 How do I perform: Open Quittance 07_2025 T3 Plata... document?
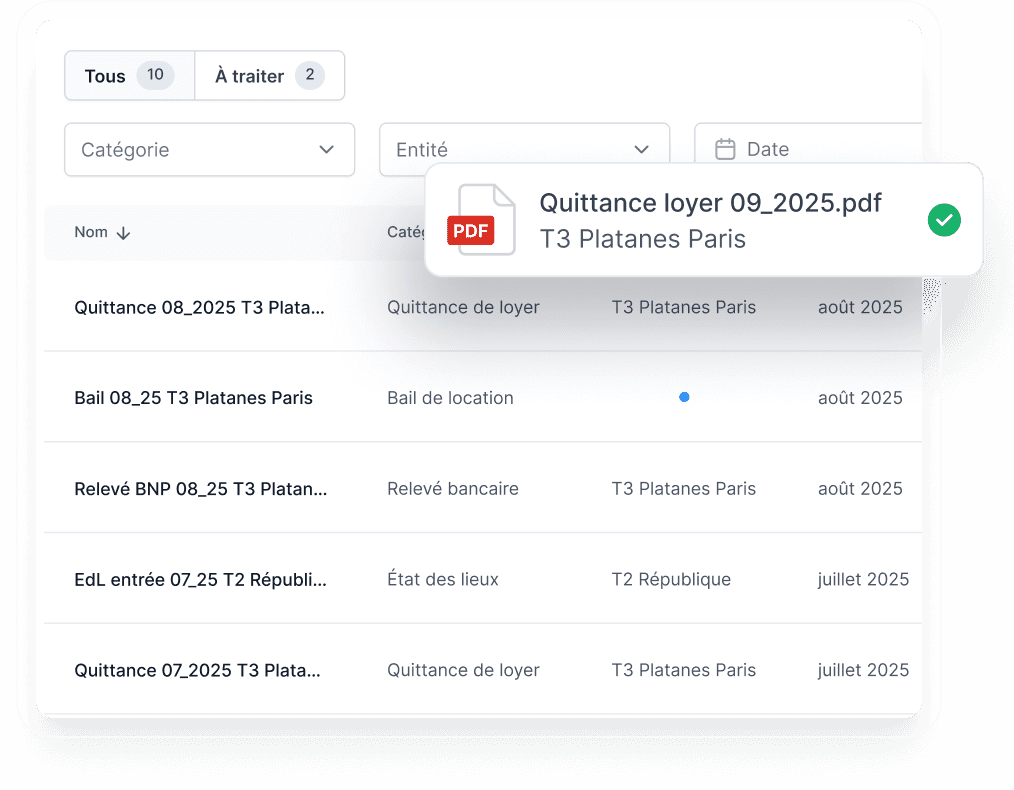197,670
